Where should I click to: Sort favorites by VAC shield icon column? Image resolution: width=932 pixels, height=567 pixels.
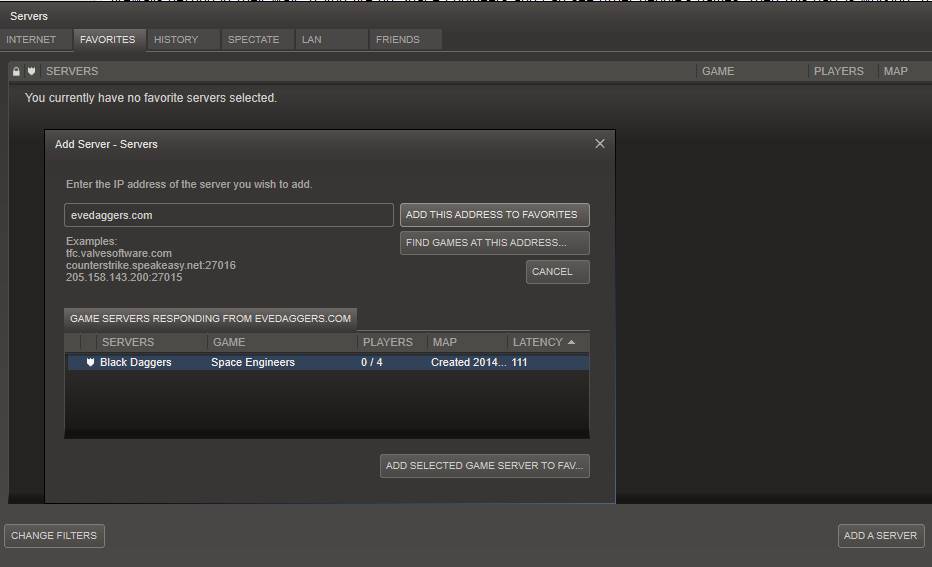point(32,71)
